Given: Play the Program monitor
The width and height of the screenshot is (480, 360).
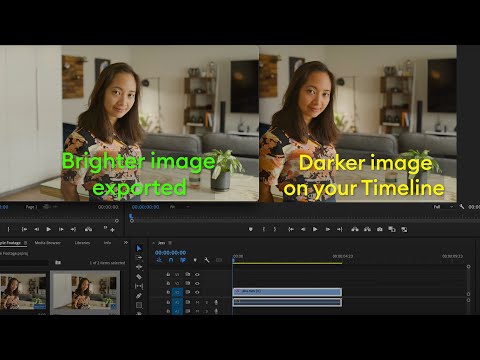Looking at the screenshot, I should pyautogui.click(x=315, y=229).
